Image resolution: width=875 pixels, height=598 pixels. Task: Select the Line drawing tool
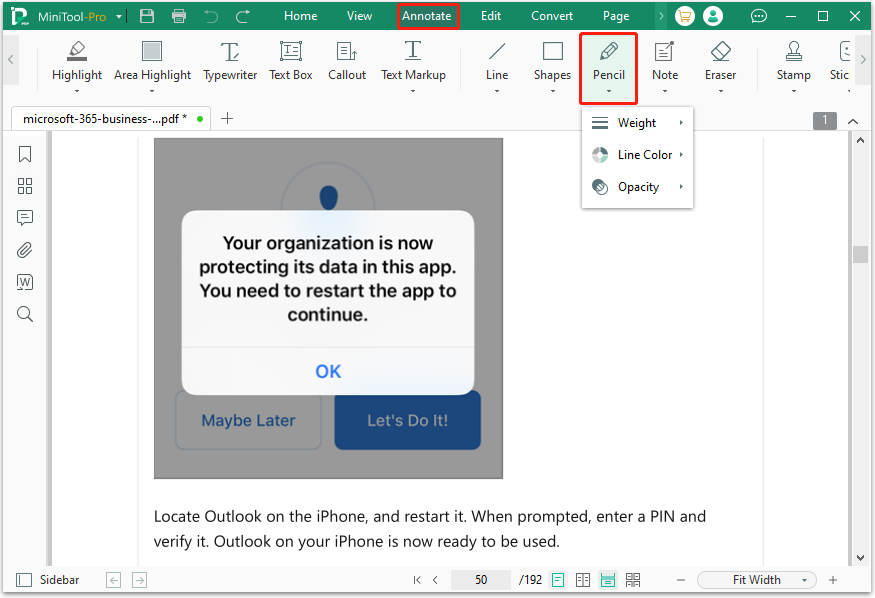pyautogui.click(x=497, y=61)
